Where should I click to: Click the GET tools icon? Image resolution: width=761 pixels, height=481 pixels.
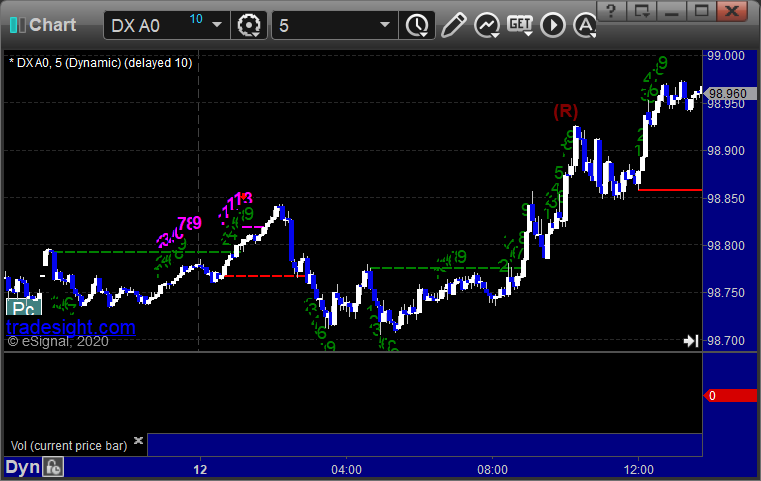coord(520,25)
